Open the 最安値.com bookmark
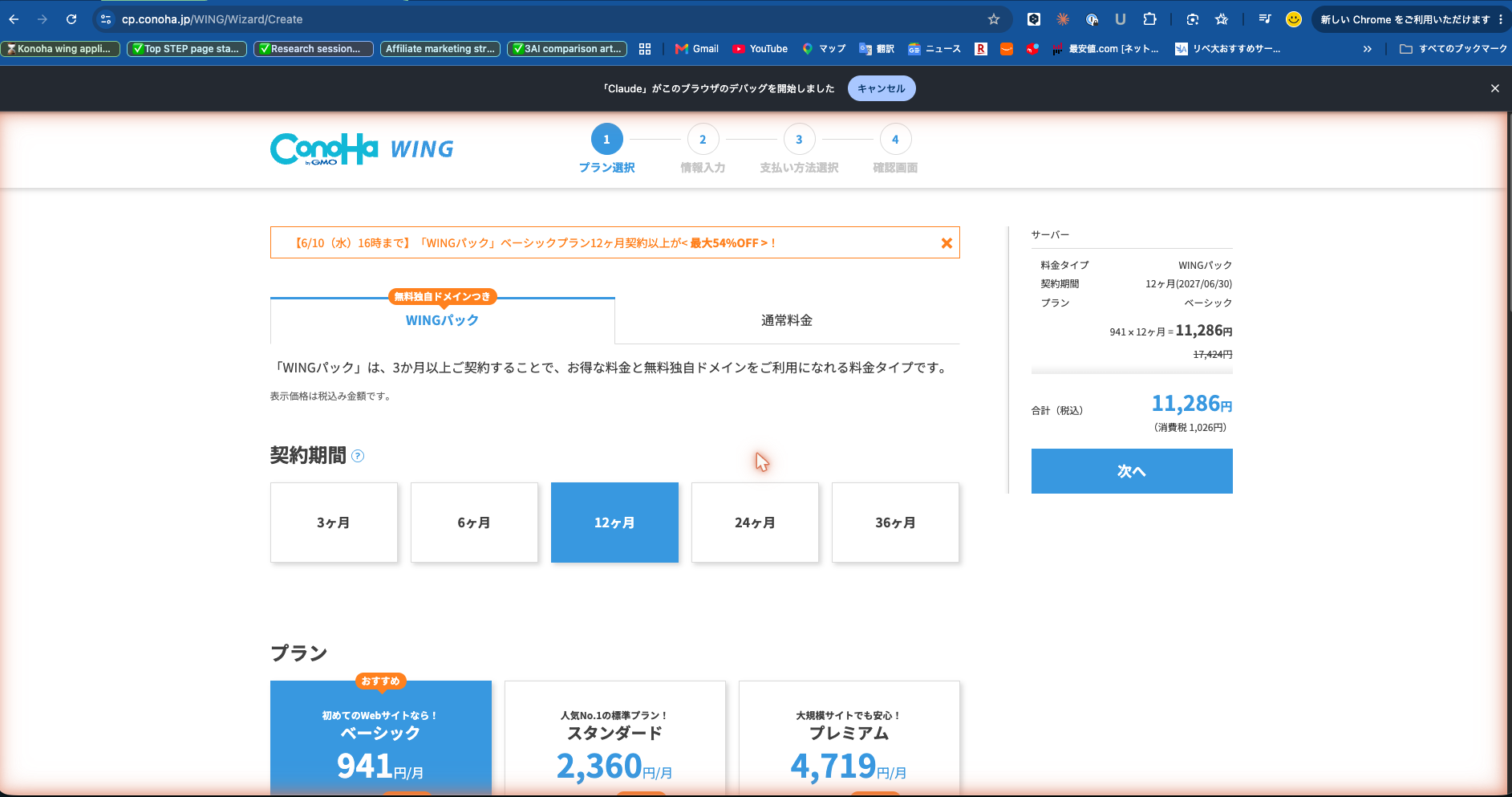The image size is (1512, 797). [x=1105, y=49]
